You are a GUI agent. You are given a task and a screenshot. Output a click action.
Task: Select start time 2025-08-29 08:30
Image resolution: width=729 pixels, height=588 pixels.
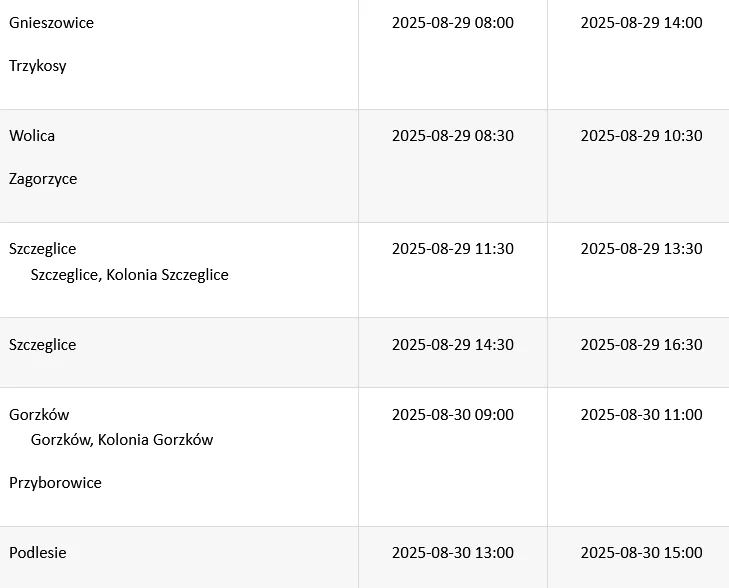(x=453, y=136)
